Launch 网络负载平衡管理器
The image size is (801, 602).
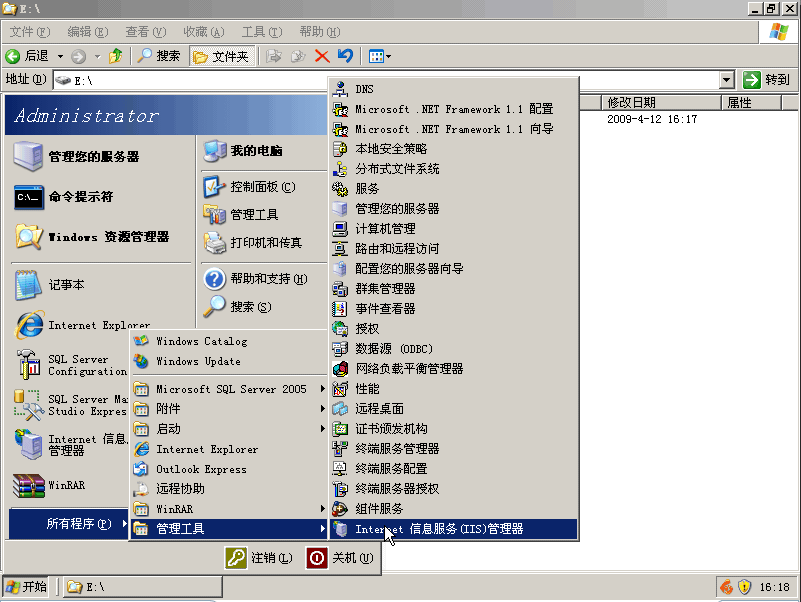(454, 368)
